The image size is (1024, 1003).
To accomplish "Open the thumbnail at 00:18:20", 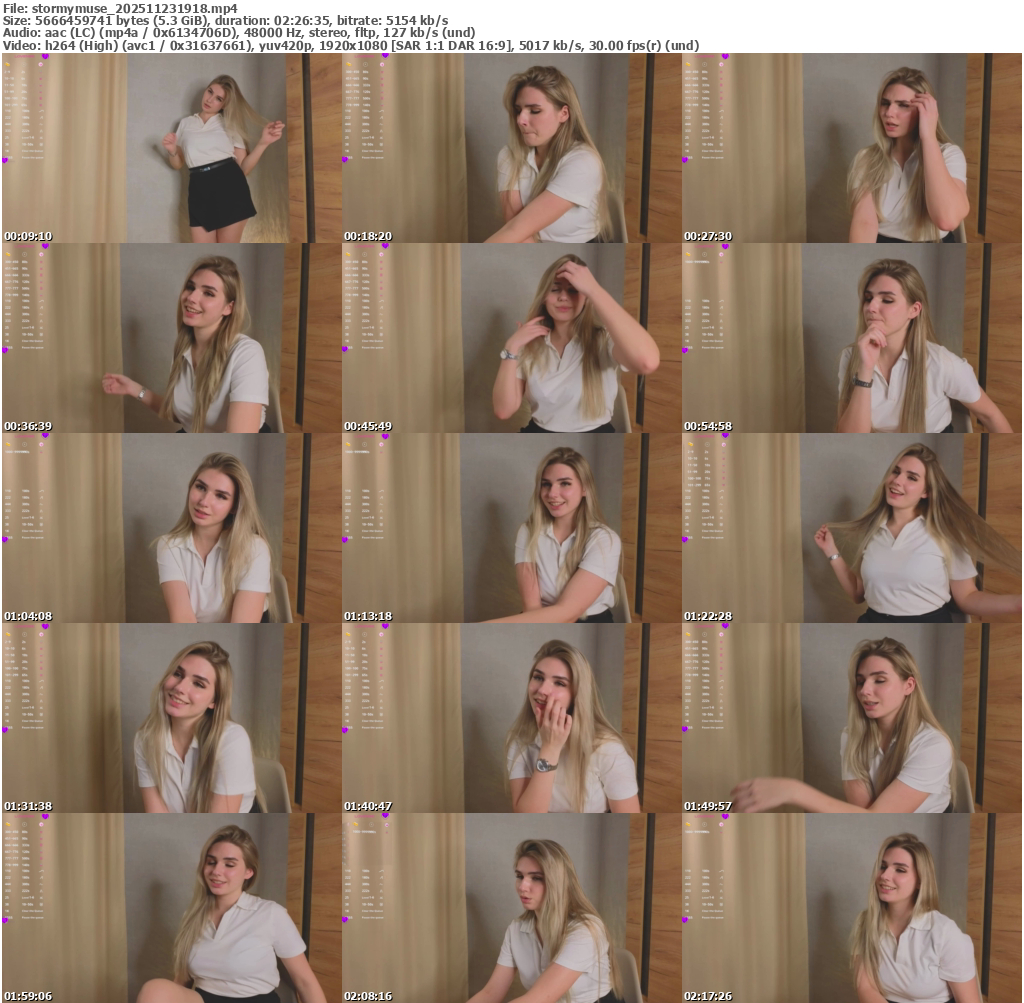I will [x=511, y=148].
